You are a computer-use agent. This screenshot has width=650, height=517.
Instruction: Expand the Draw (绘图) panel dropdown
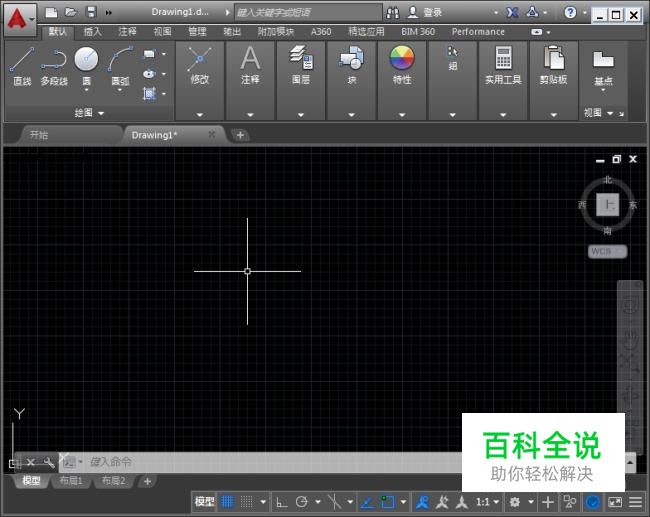point(89,113)
